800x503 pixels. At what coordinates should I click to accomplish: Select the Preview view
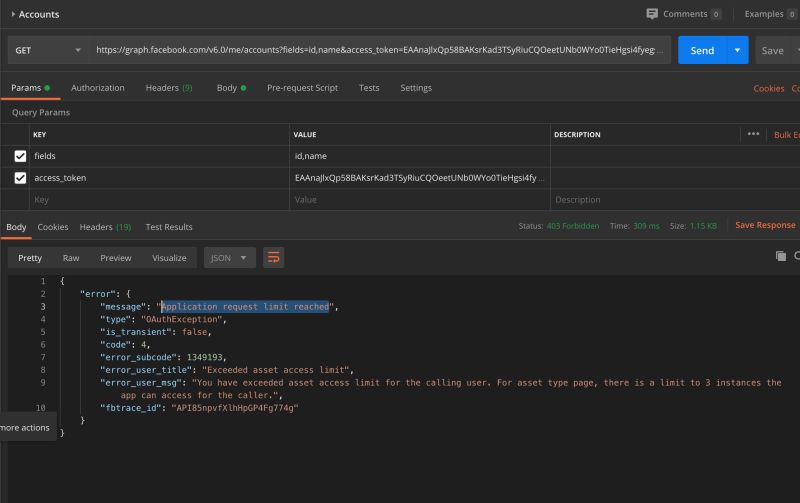116,258
